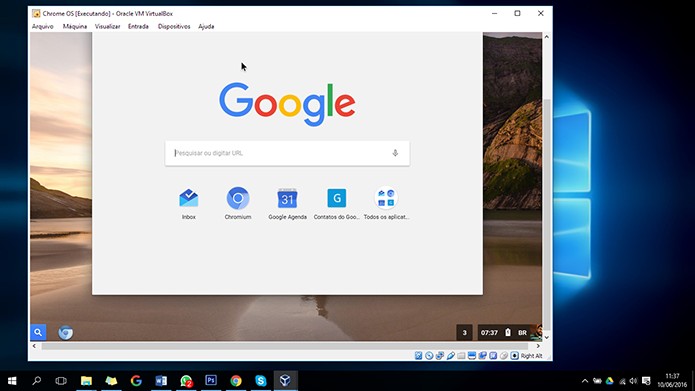Open the Google app in taskbar
The height and width of the screenshot is (391, 695).
coord(136,381)
